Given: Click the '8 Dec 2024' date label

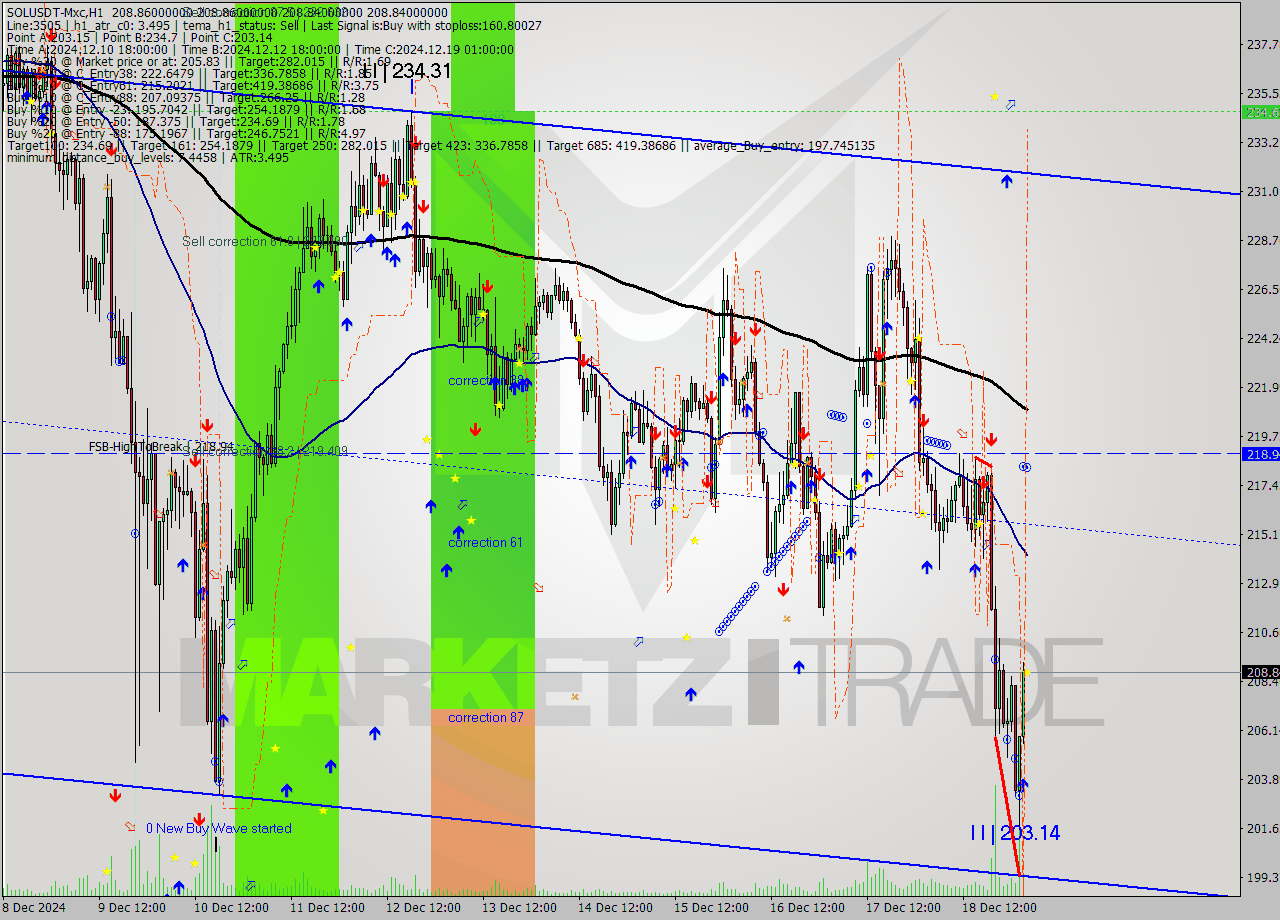Looking at the screenshot, I should (x=35, y=907).
